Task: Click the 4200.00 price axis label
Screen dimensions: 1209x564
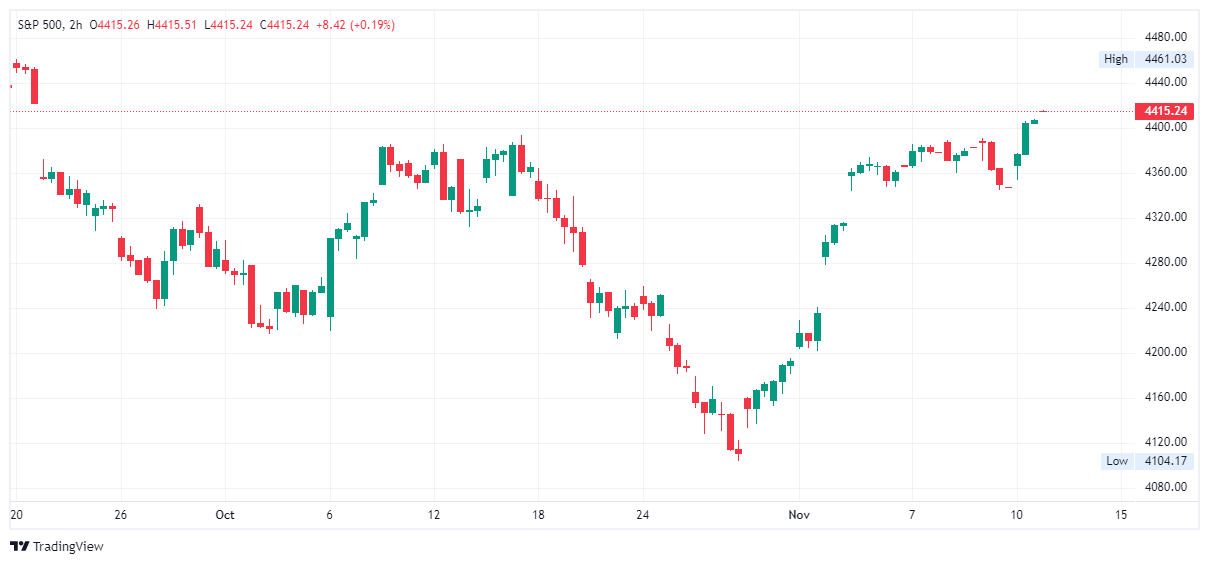Action: 1165,352
